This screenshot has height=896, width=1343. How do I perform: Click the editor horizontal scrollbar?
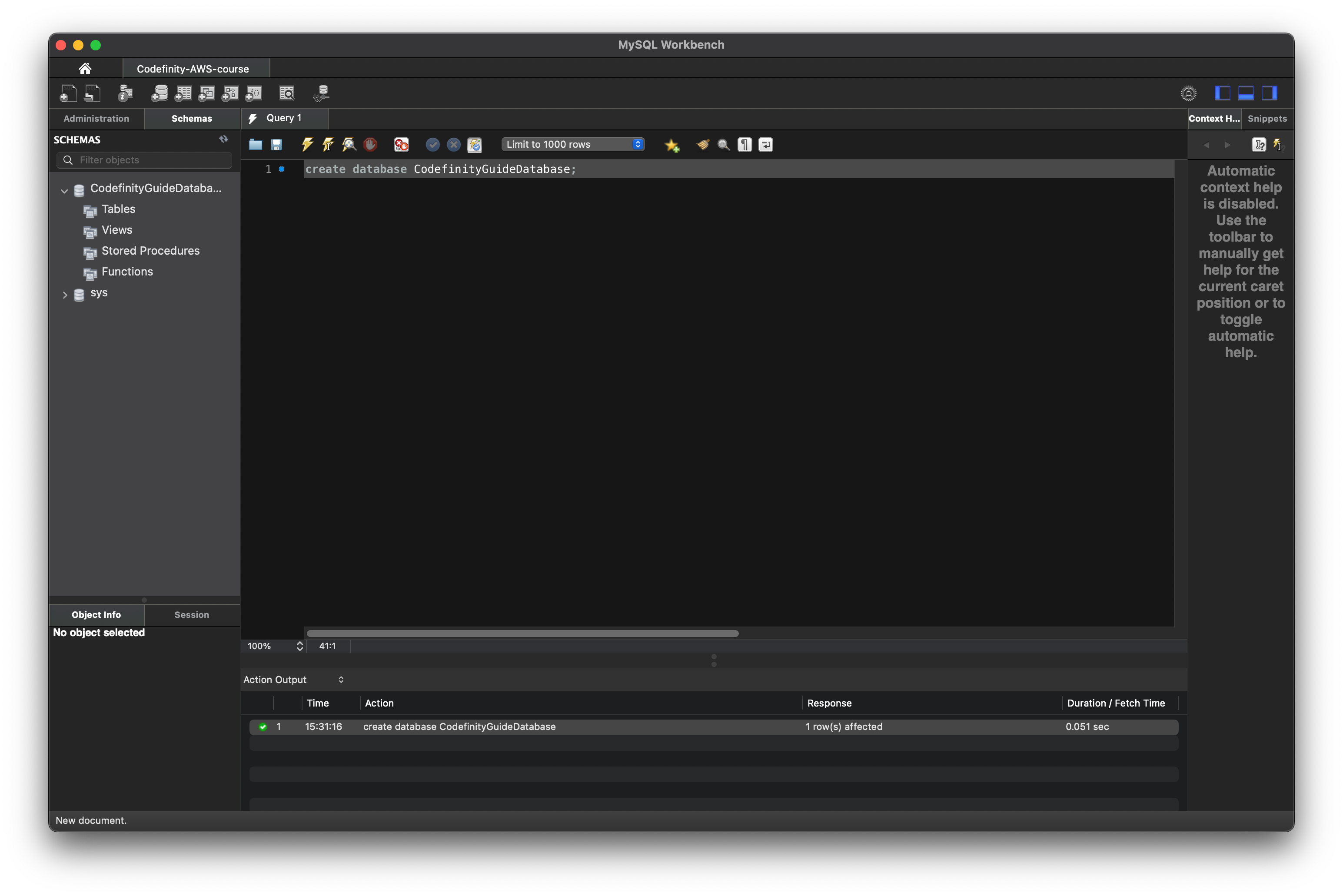click(522, 633)
